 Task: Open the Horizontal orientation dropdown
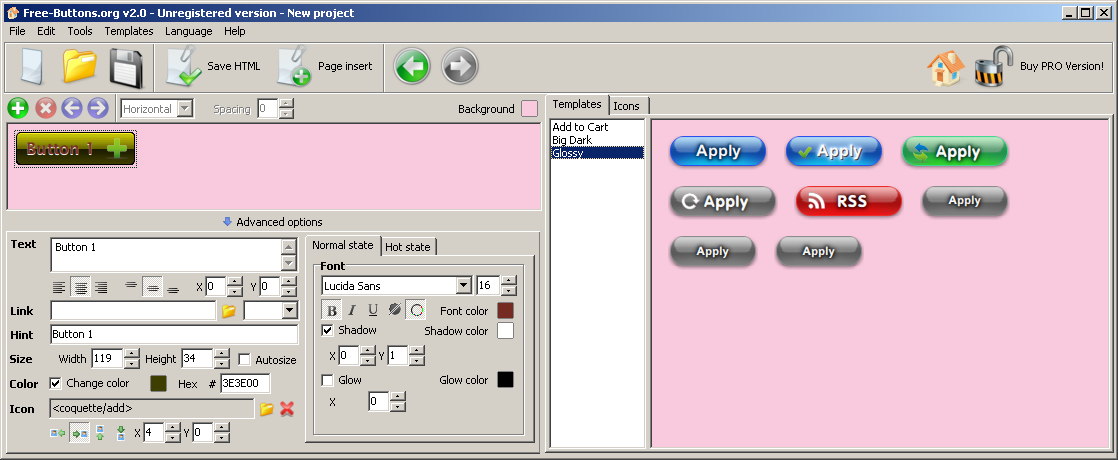click(x=185, y=108)
